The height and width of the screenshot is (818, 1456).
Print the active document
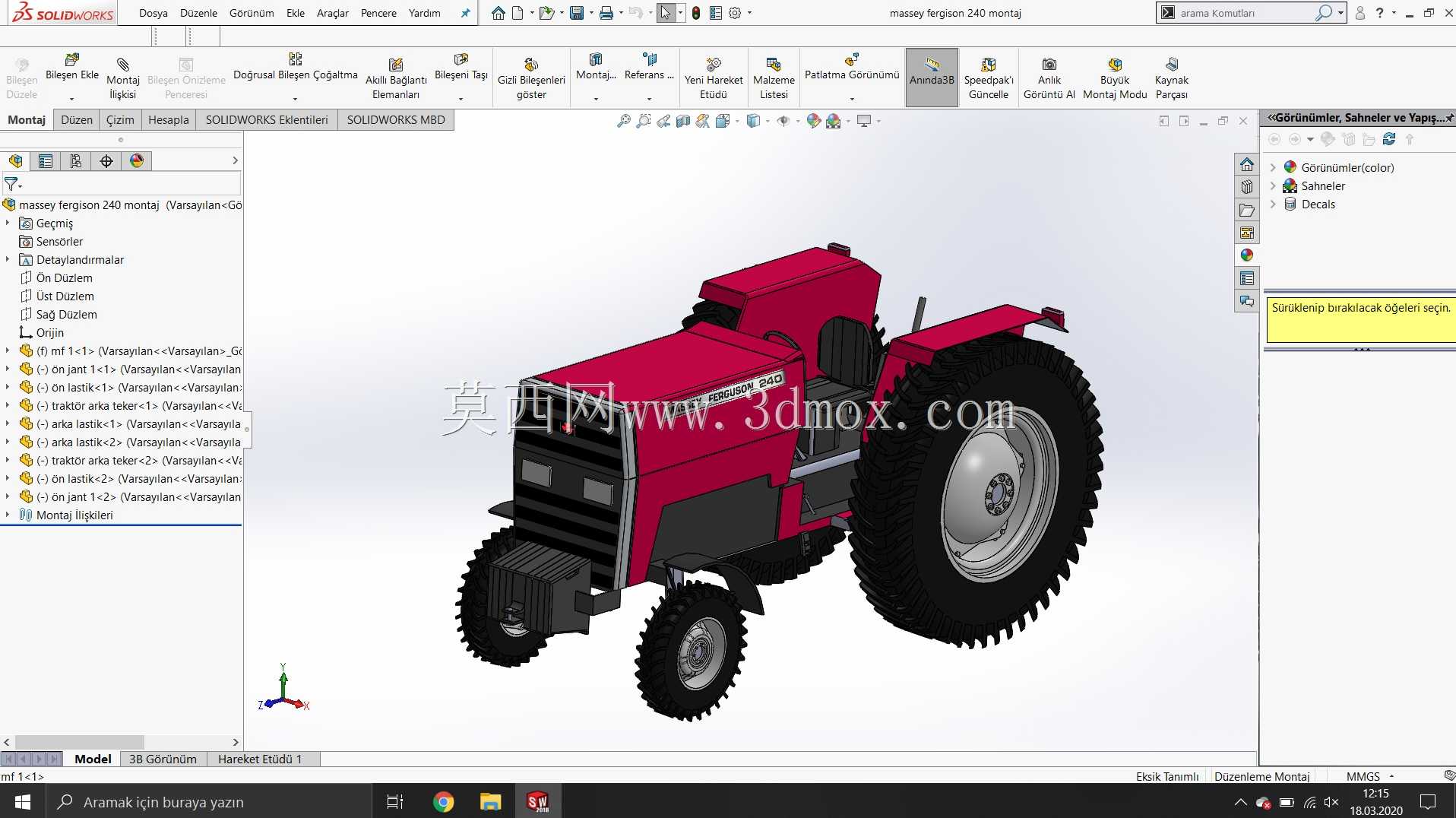click(606, 13)
